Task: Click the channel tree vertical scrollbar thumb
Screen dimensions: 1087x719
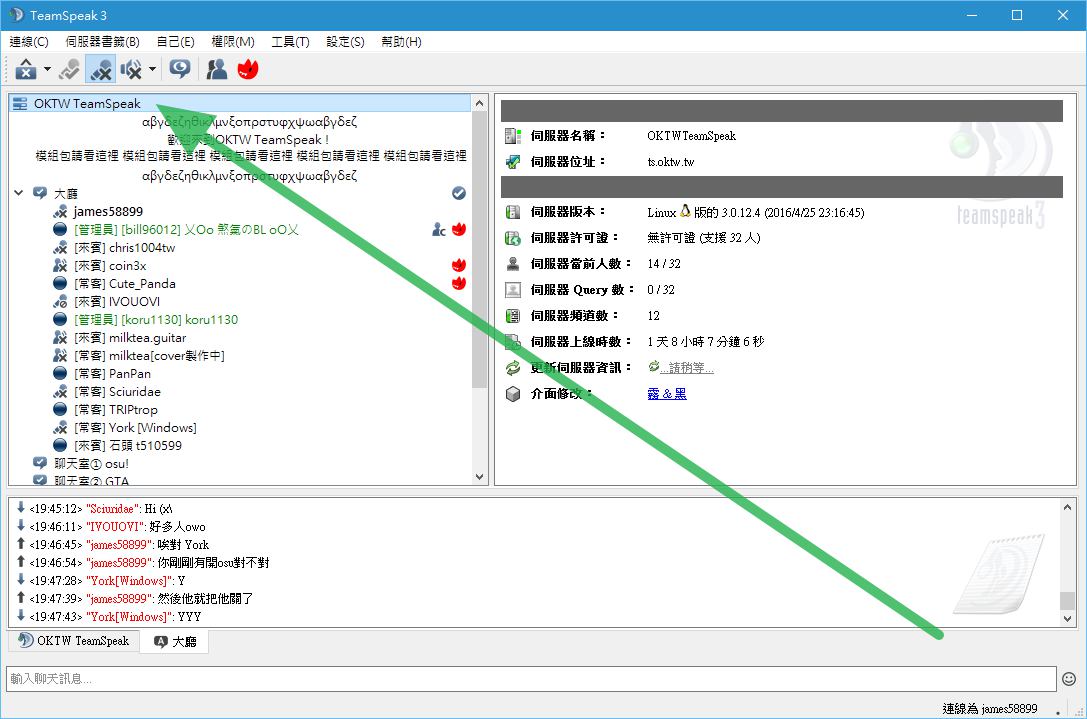Action: (479, 250)
